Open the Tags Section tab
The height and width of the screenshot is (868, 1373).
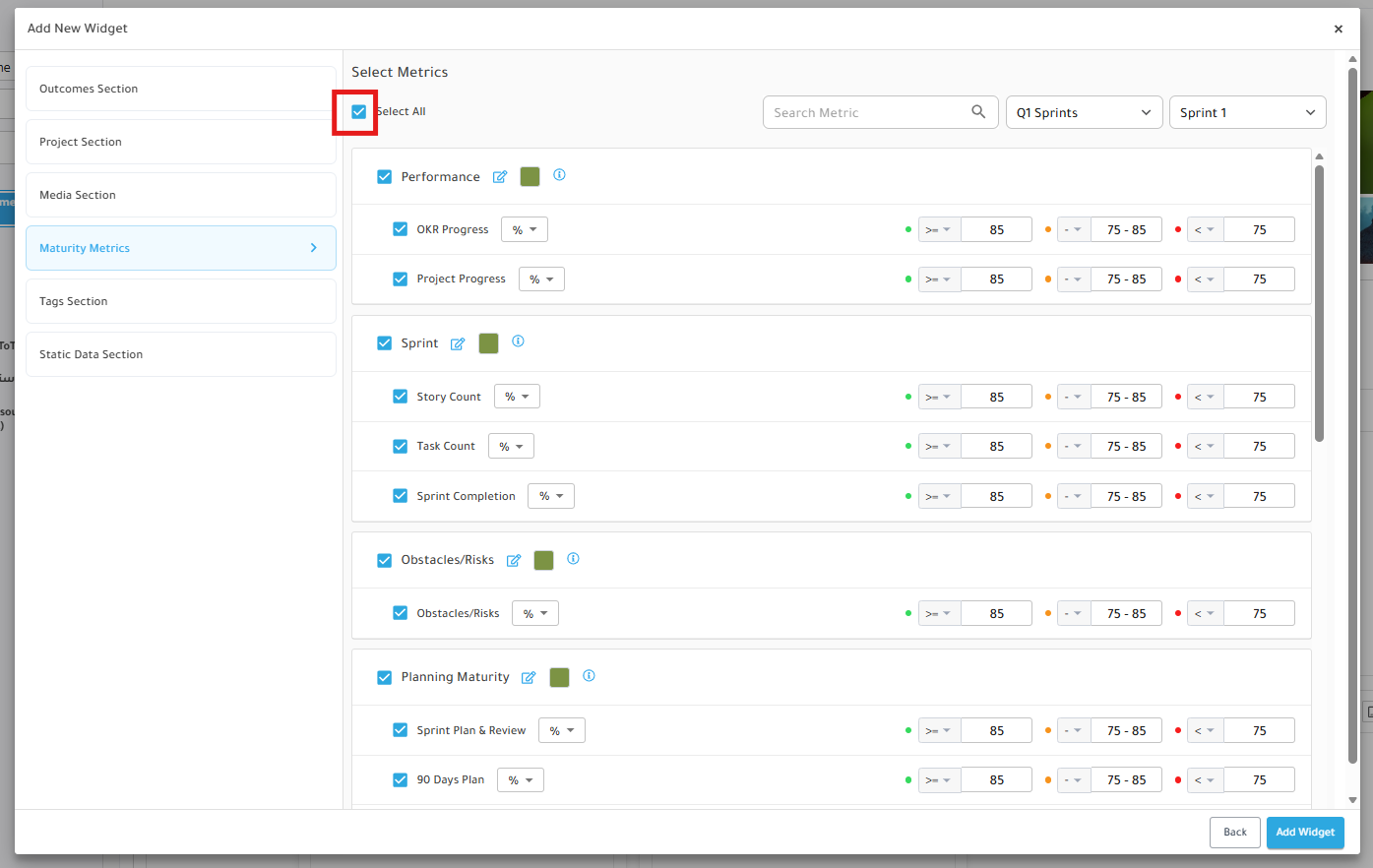click(181, 301)
